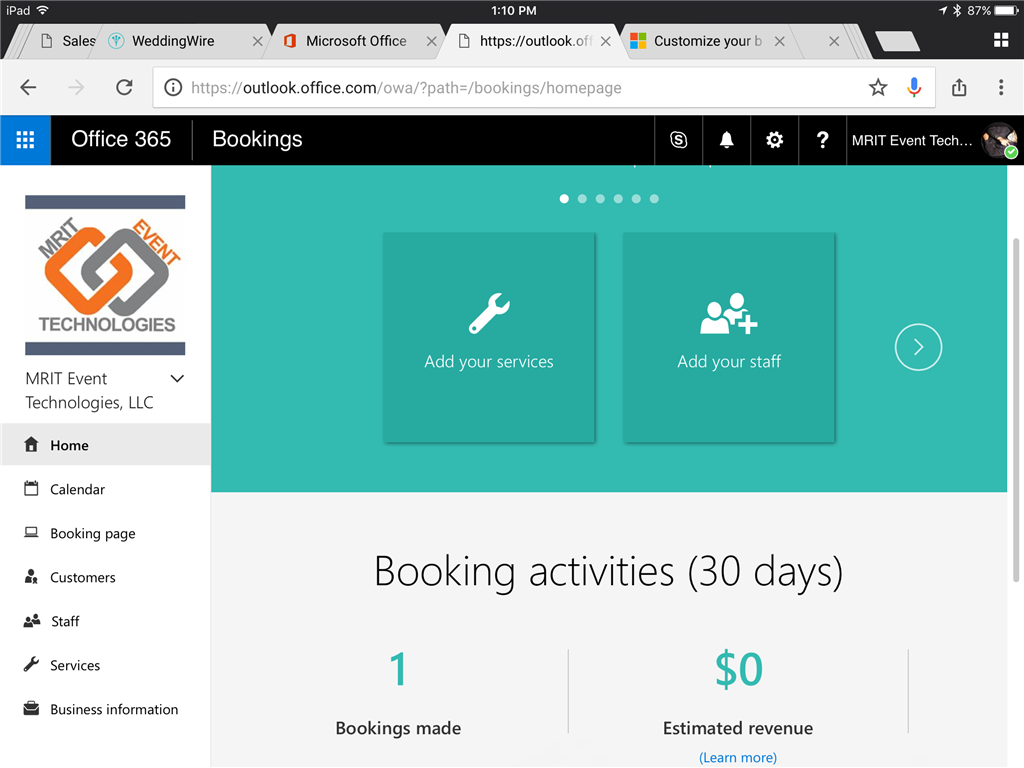Open the notifications bell
The image size is (1024, 768).
tap(726, 140)
